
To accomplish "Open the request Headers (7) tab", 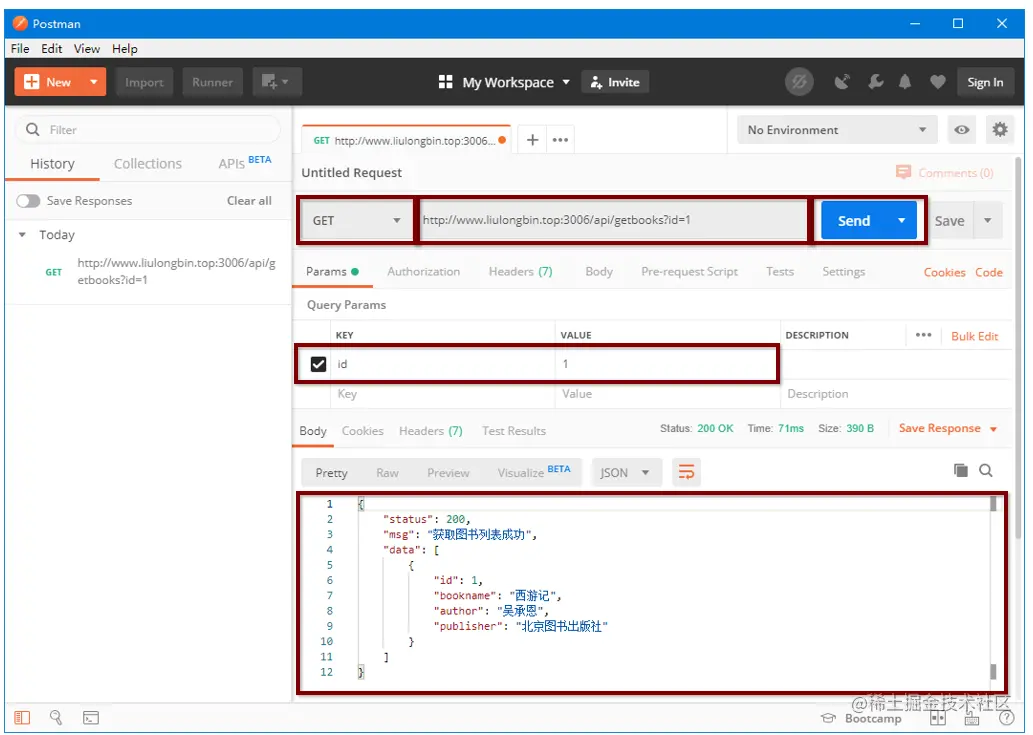I will tap(520, 271).
